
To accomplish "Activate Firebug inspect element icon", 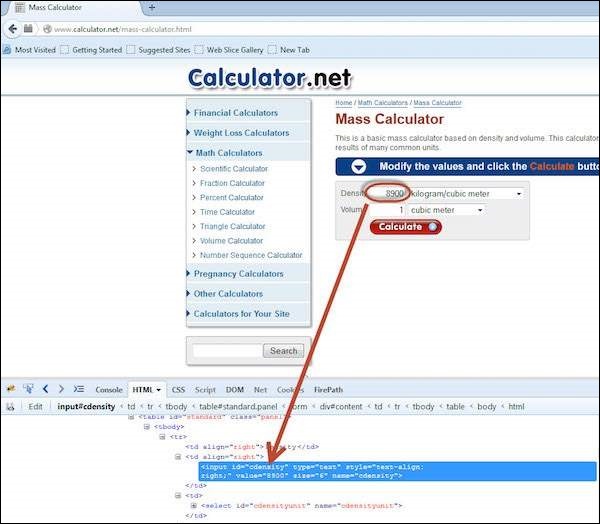I will (28, 389).
